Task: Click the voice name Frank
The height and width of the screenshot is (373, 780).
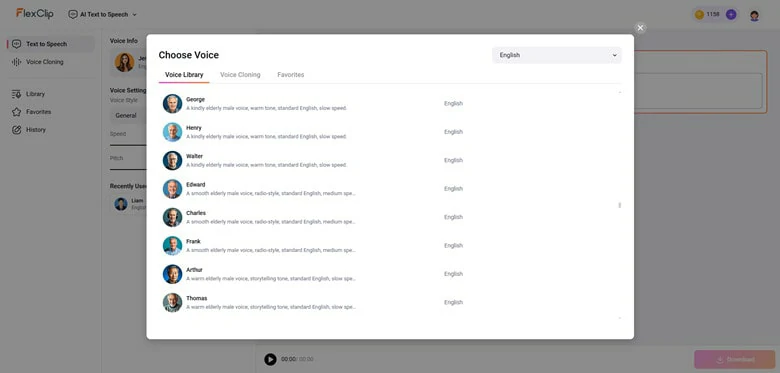Action: tap(194, 241)
